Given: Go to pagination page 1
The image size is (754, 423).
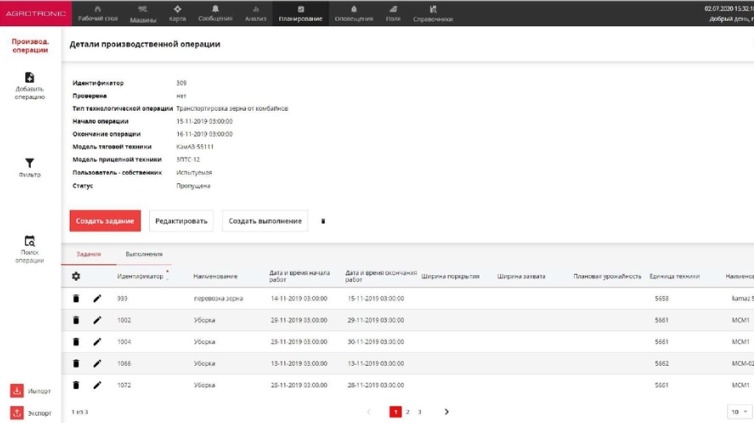Looking at the screenshot, I should click(x=395, y=411).
